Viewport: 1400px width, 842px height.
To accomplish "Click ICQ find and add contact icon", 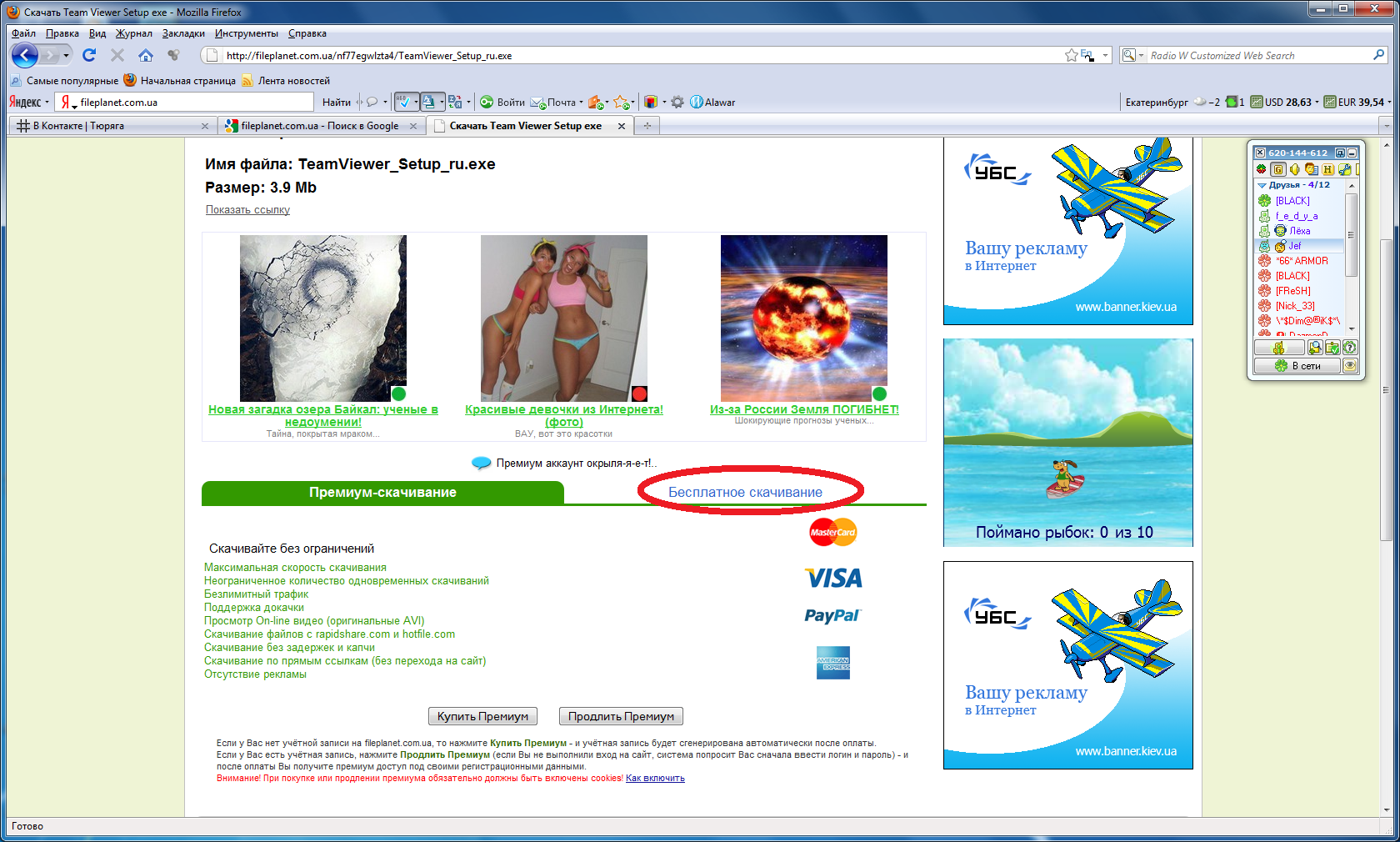I will point(1315,348).
